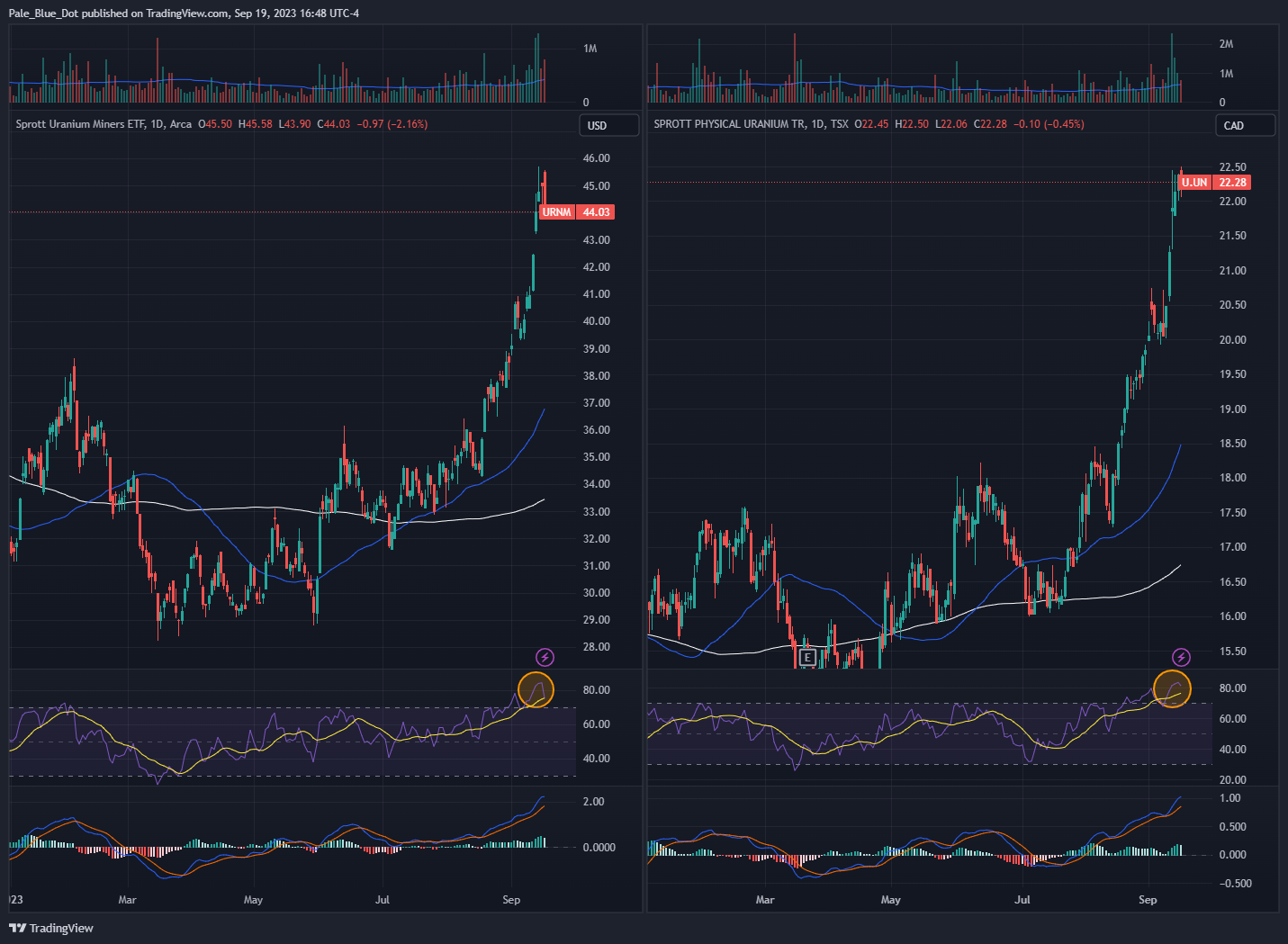
Task: Click the May date label on URNM chart
Action: 253,900
